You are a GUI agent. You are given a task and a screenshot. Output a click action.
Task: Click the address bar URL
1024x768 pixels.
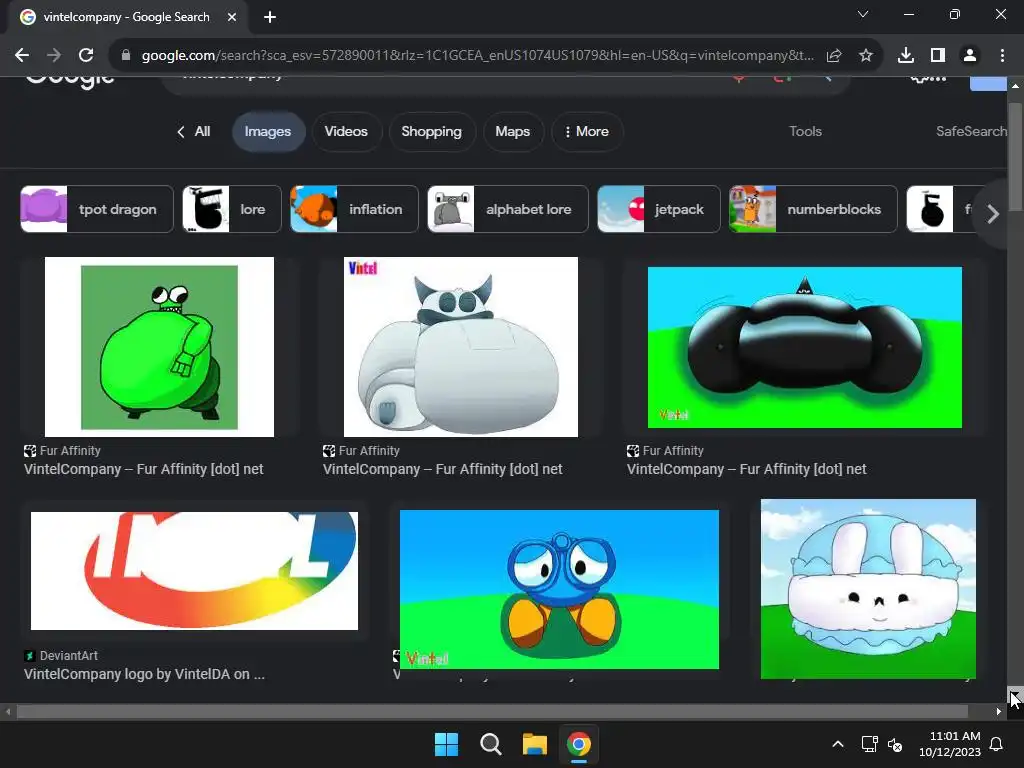pyautogui.click(x=477, y=56)
